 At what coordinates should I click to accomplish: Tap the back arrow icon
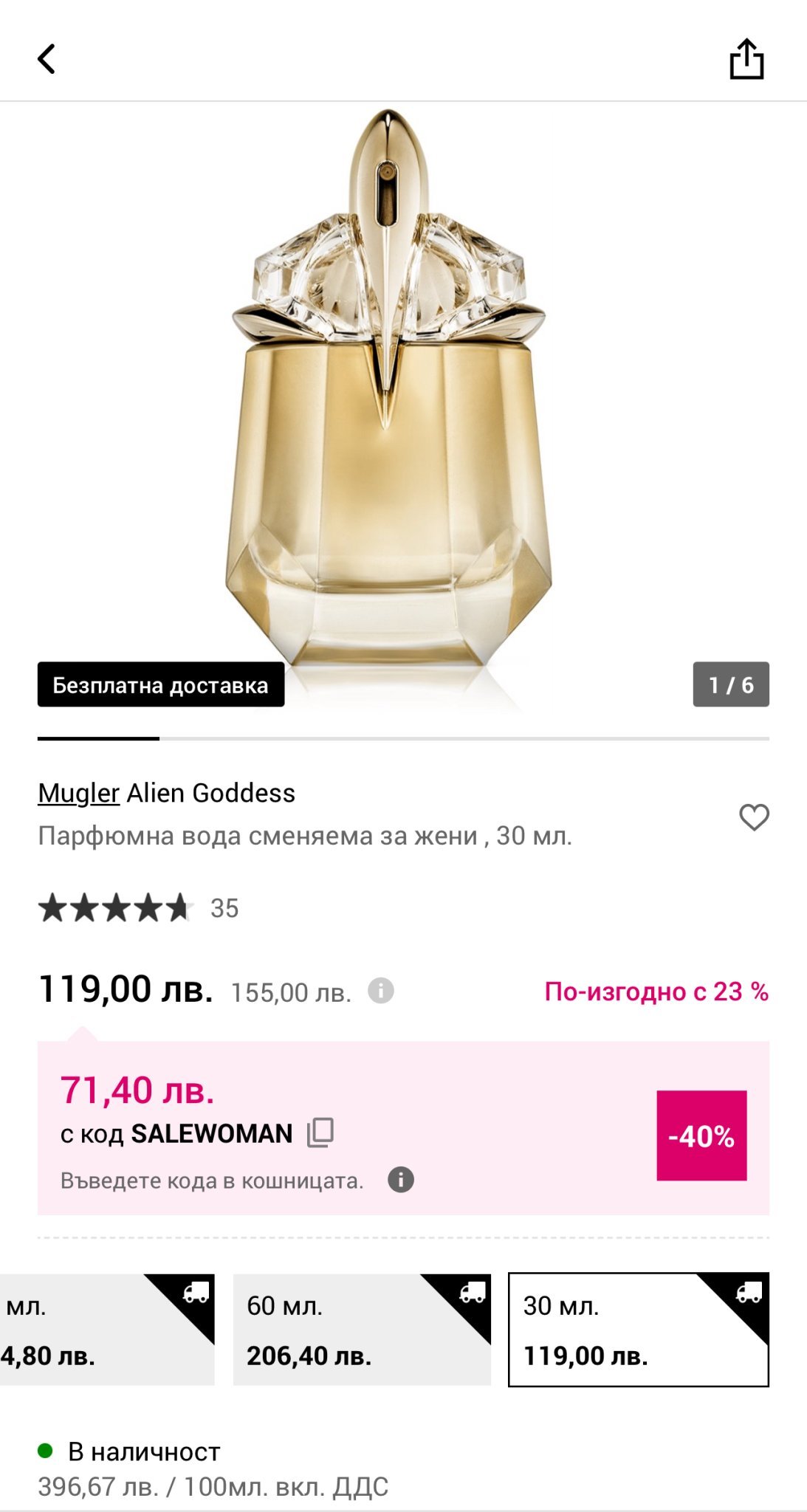pos(47,59)
